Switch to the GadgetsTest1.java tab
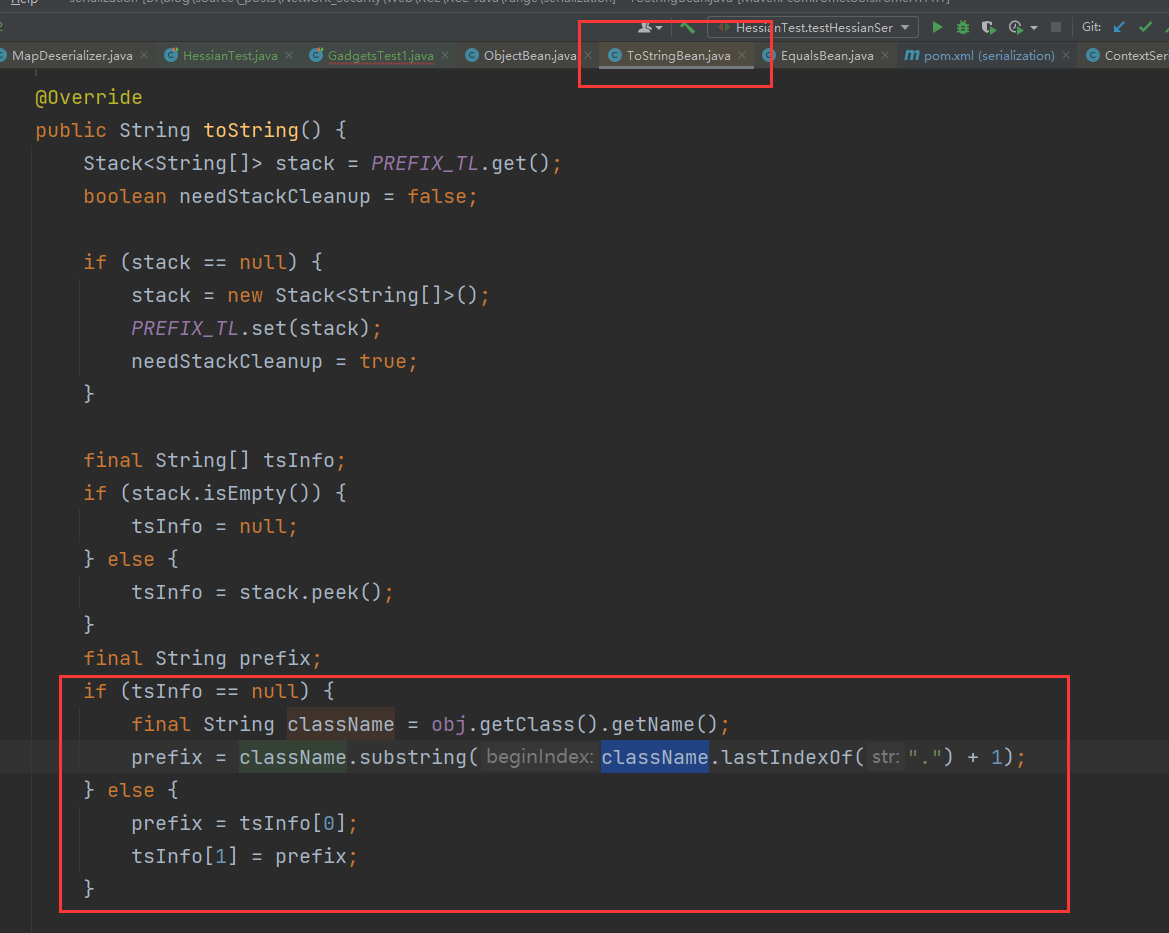 click(x=380, y=56)
